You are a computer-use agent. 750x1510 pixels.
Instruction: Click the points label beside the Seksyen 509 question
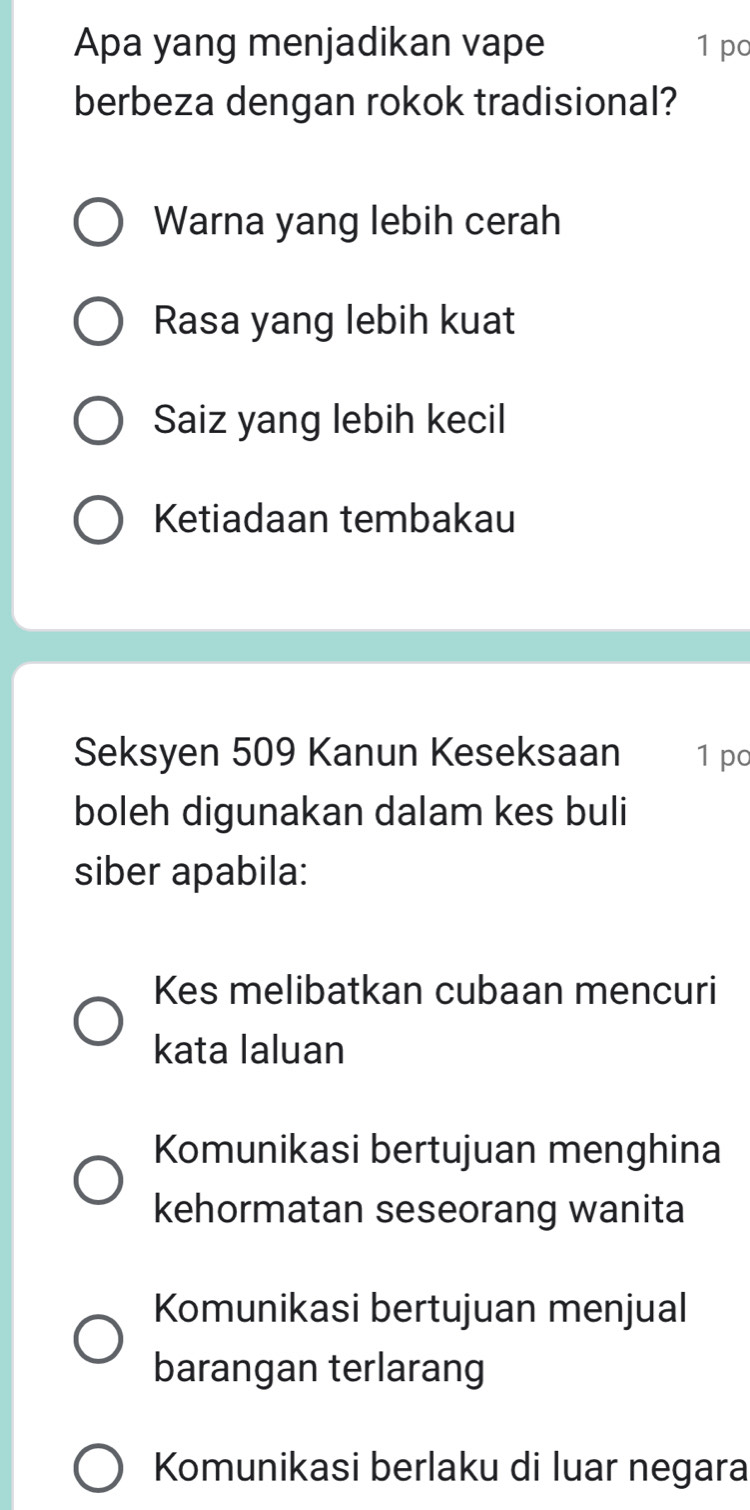coord(723,757)
